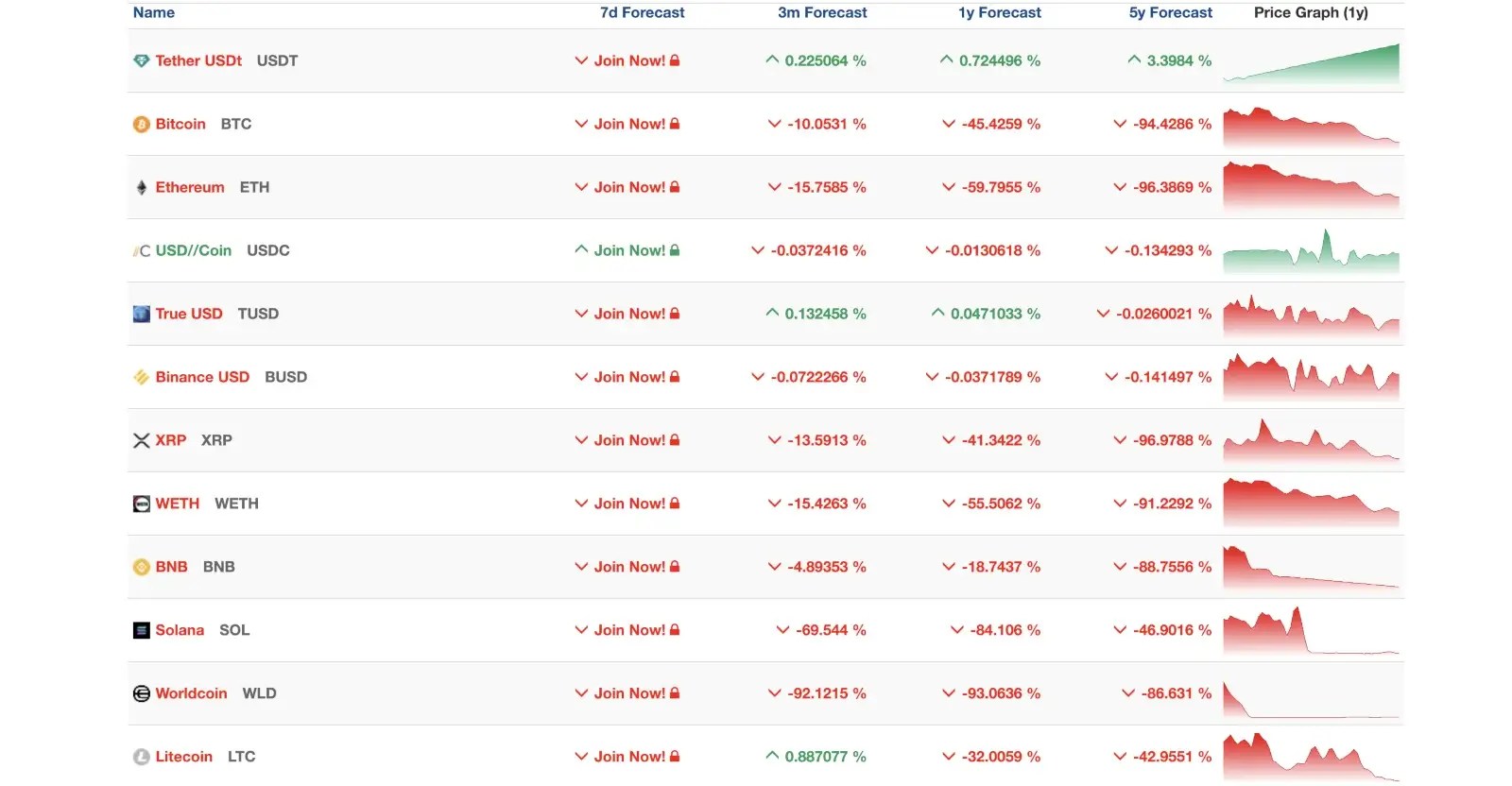Click the Price Graph (1y) column header

point(1311,12)
